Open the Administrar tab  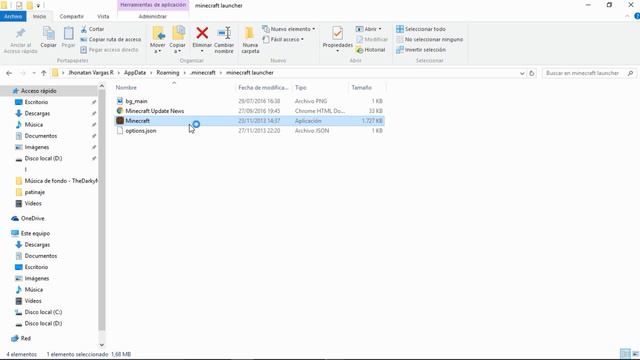tap(153, 16)
